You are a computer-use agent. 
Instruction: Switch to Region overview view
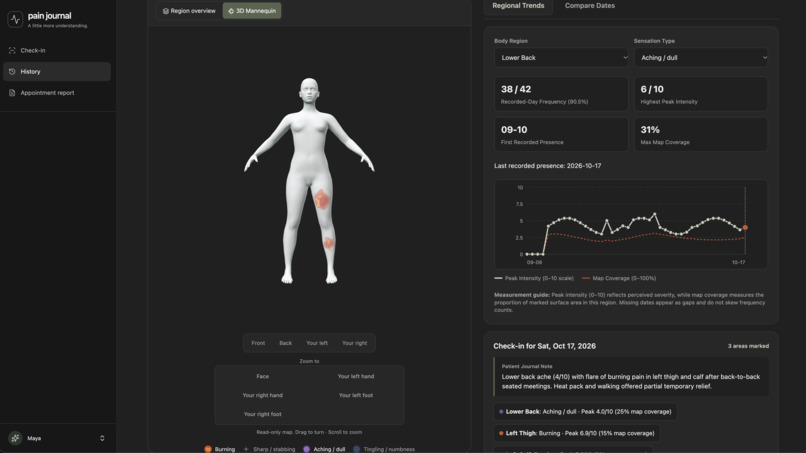tap(189, 11)
